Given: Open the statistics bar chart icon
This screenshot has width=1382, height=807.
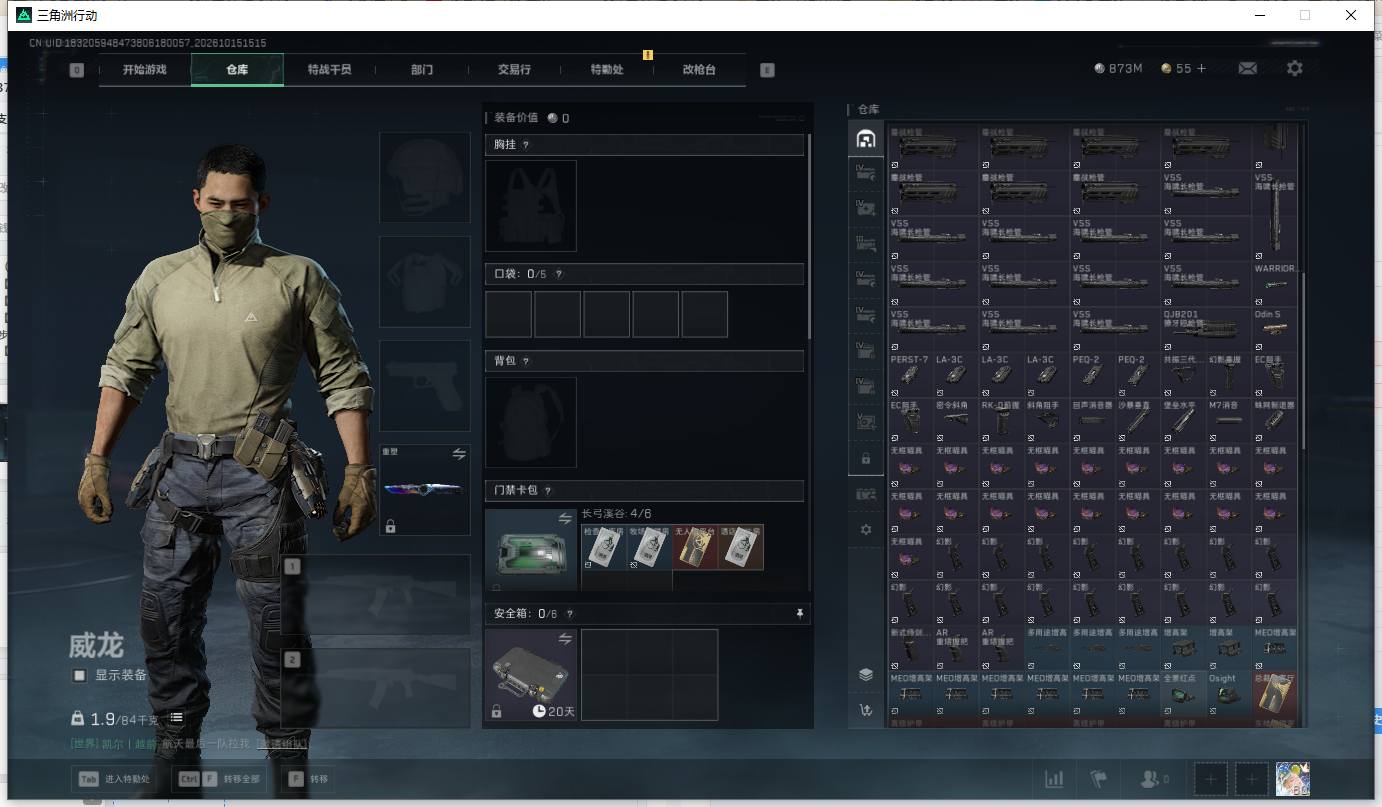Looking at the screenshot, I should click(1054, 779).
